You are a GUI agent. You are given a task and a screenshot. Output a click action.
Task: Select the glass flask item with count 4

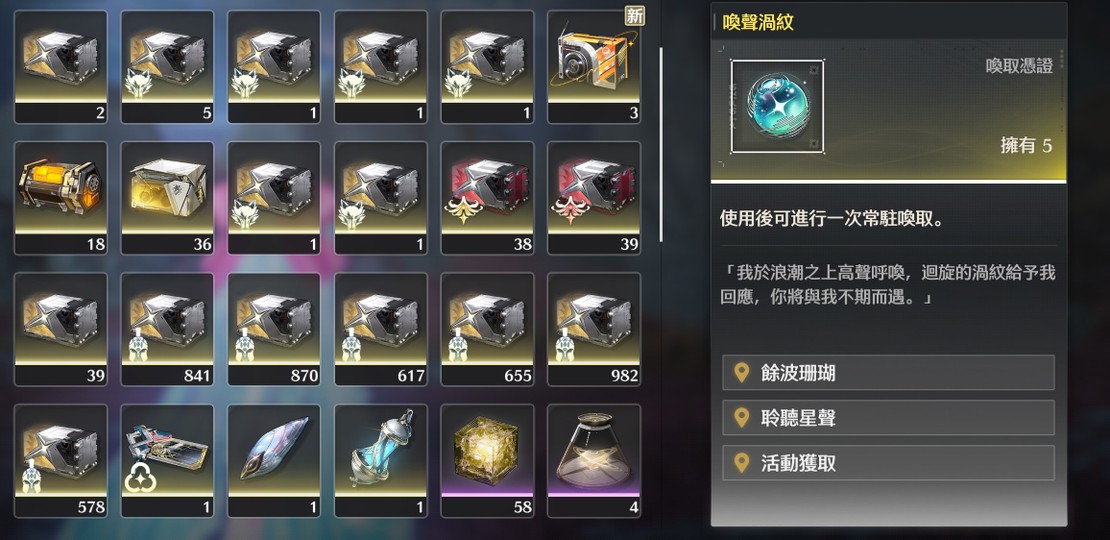(594, 461)
